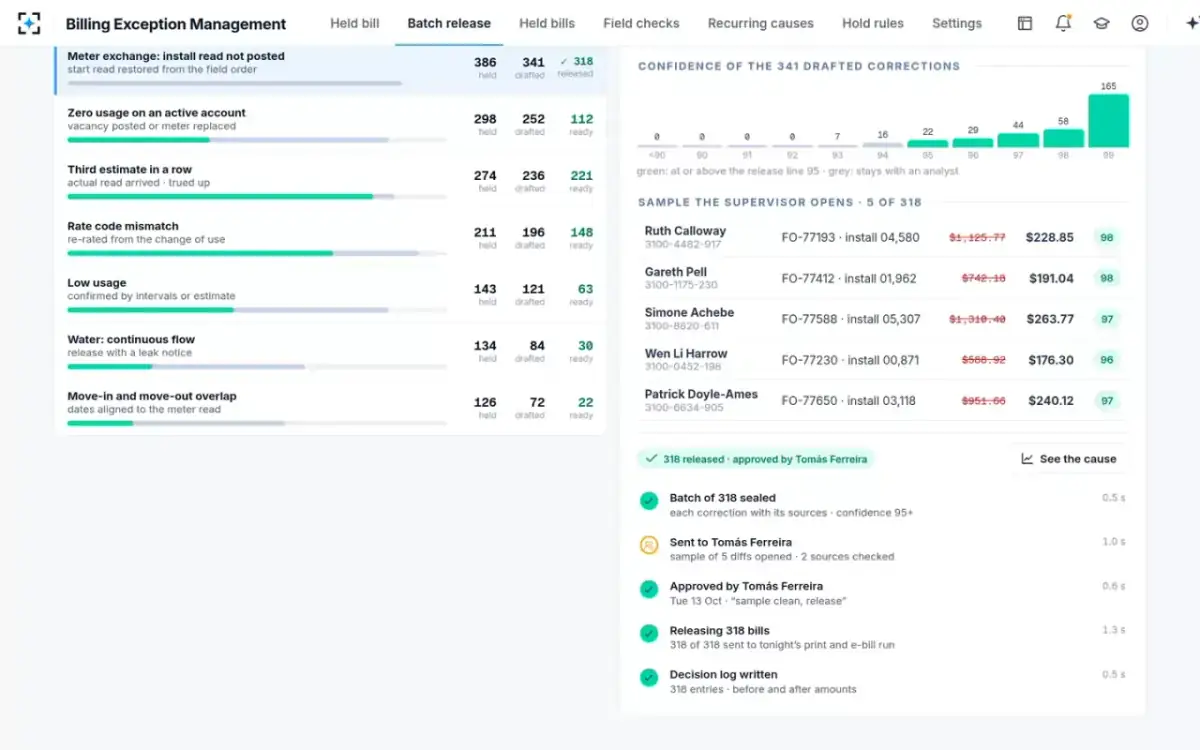Click the histogram bar for confidence 98
Screen dimensions: 1200x750
click(1063, 138)
